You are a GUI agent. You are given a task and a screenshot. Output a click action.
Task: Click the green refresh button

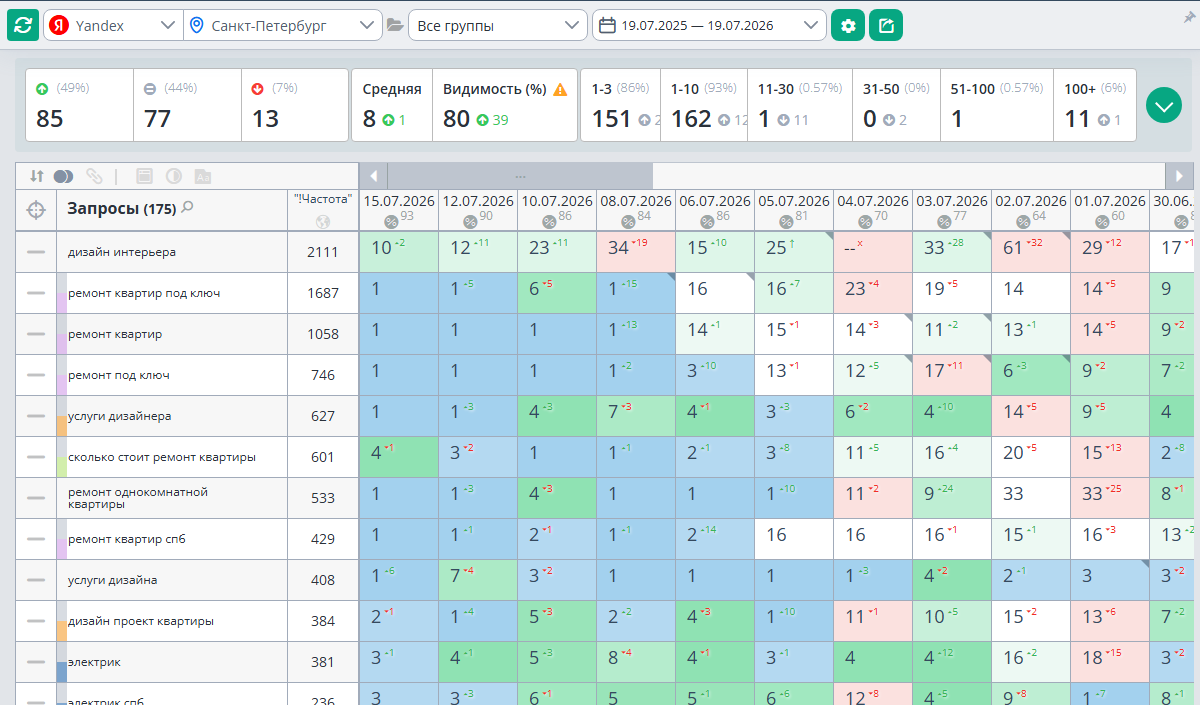click(23, 25)
